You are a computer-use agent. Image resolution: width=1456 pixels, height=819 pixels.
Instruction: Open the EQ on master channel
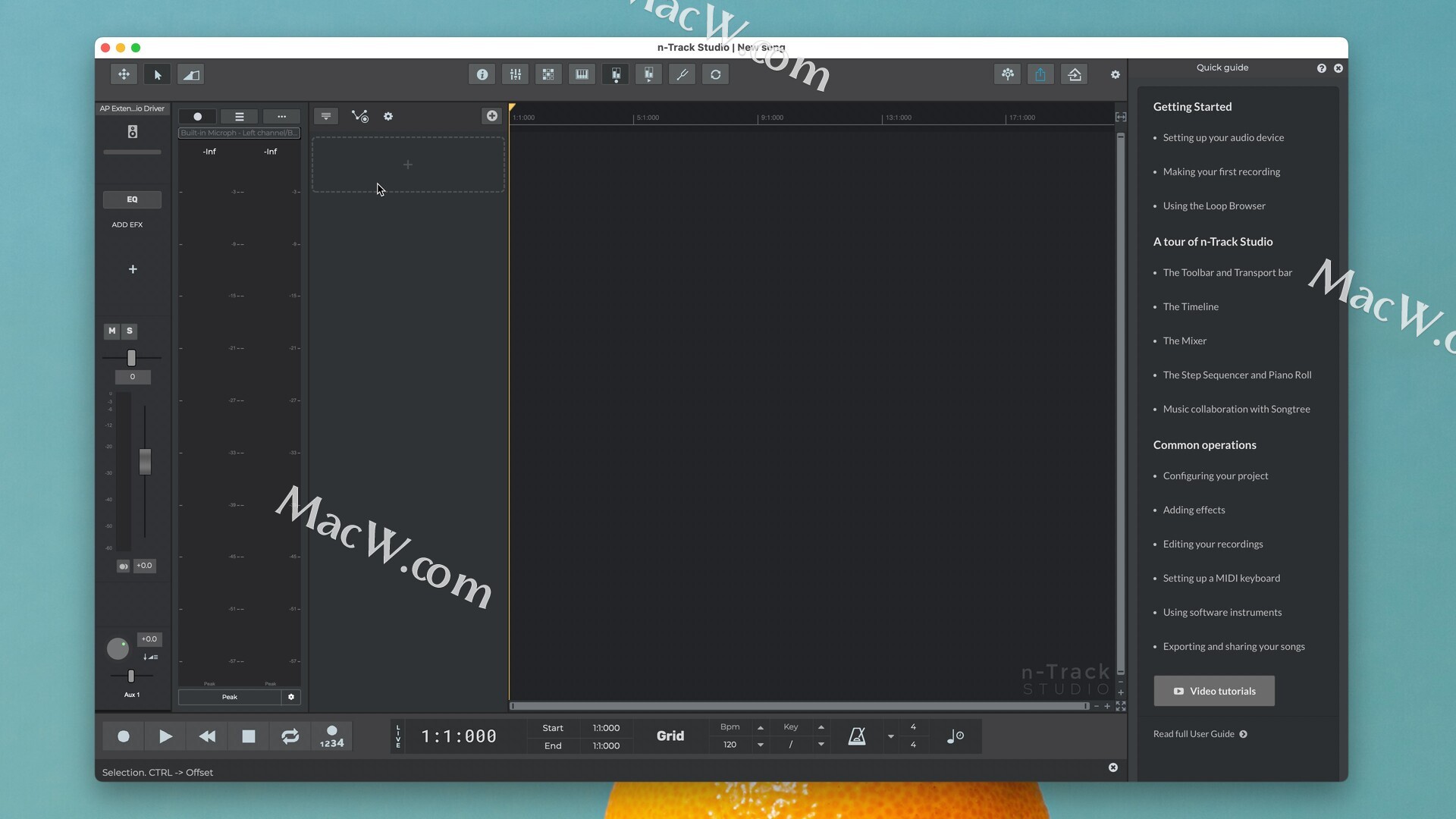pyautogui.click(x=132, y=199)
